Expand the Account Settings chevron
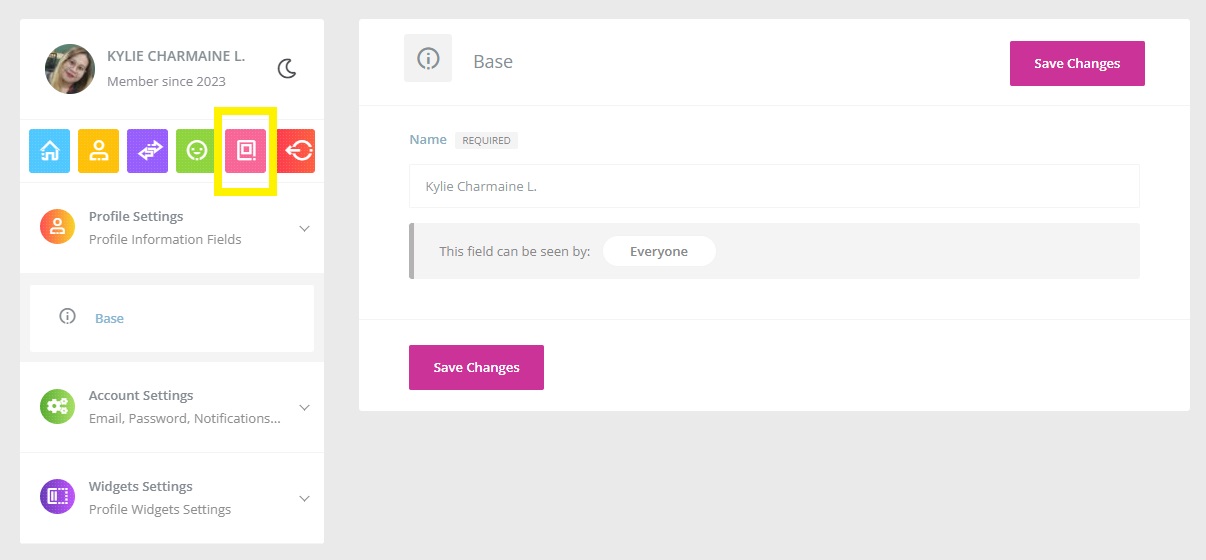 [x=305, y=407]
